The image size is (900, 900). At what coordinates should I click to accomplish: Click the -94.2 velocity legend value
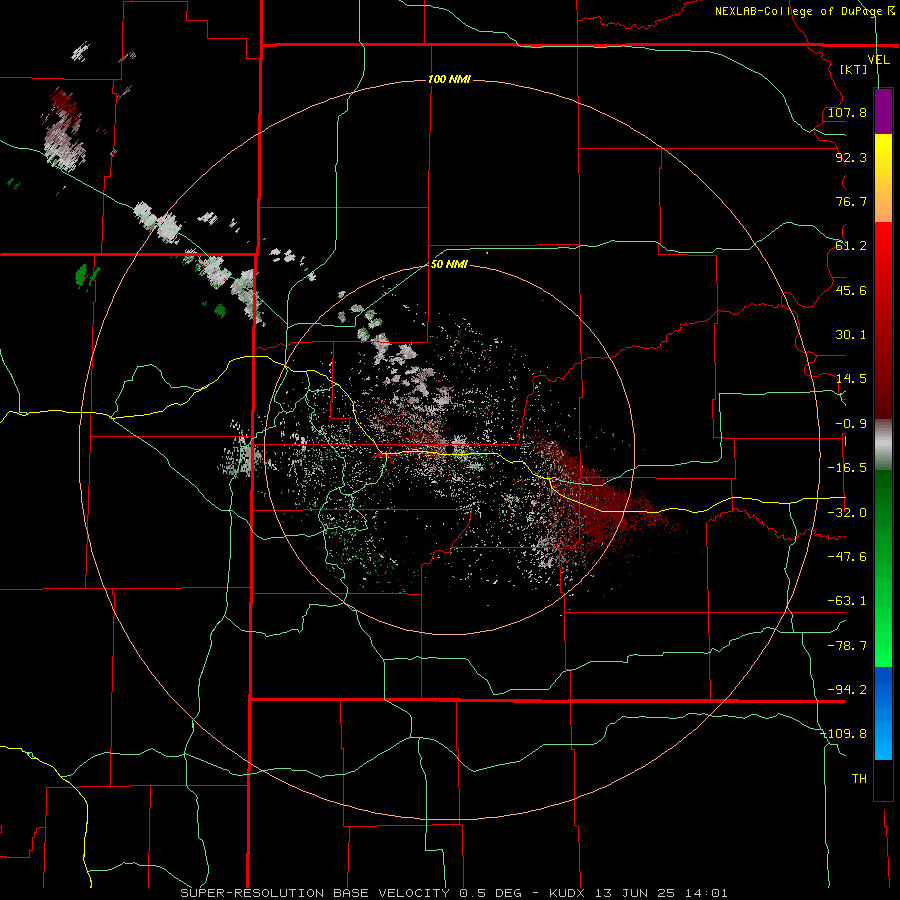pyautogui.click(x=847, y=690)
